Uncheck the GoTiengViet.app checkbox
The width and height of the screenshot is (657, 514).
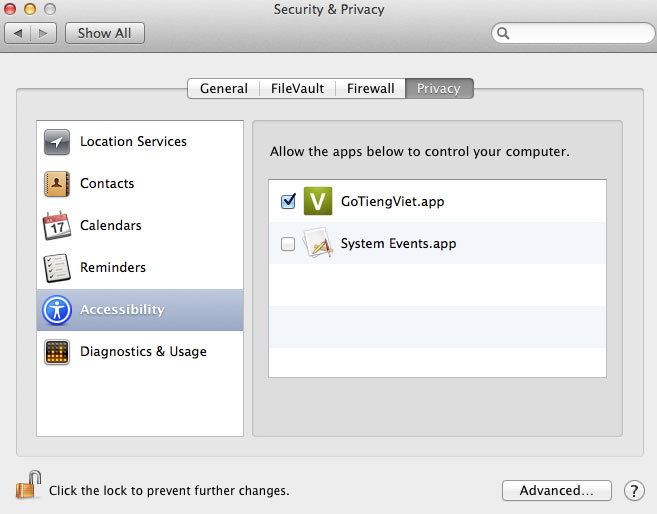tap(289, 202)
